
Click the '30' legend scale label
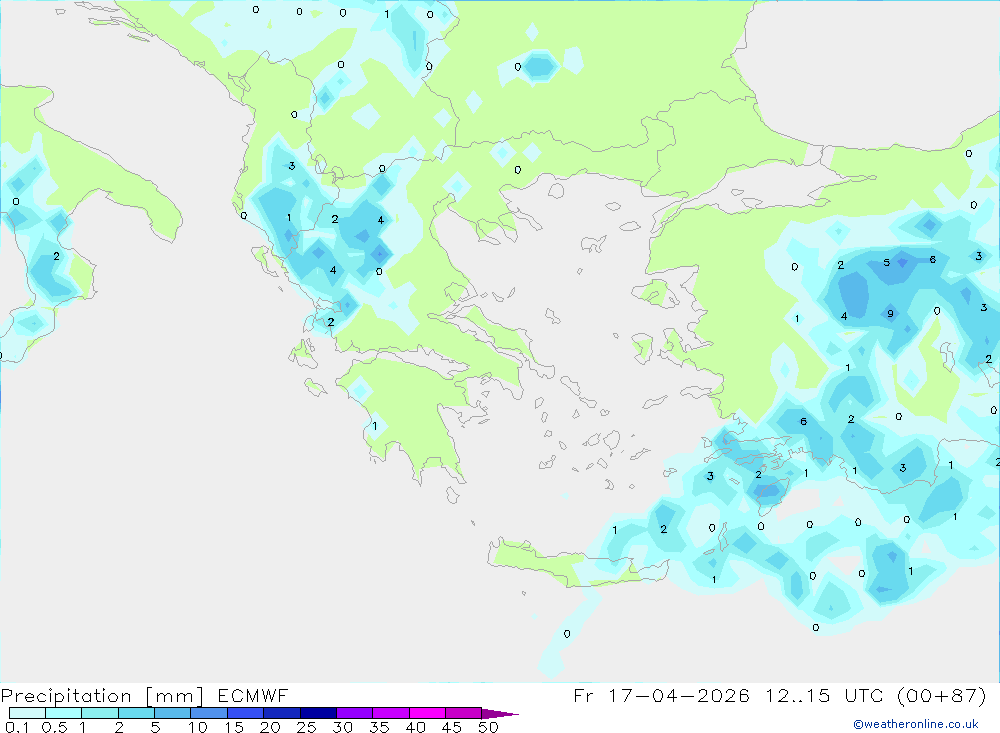coord(343,727)
